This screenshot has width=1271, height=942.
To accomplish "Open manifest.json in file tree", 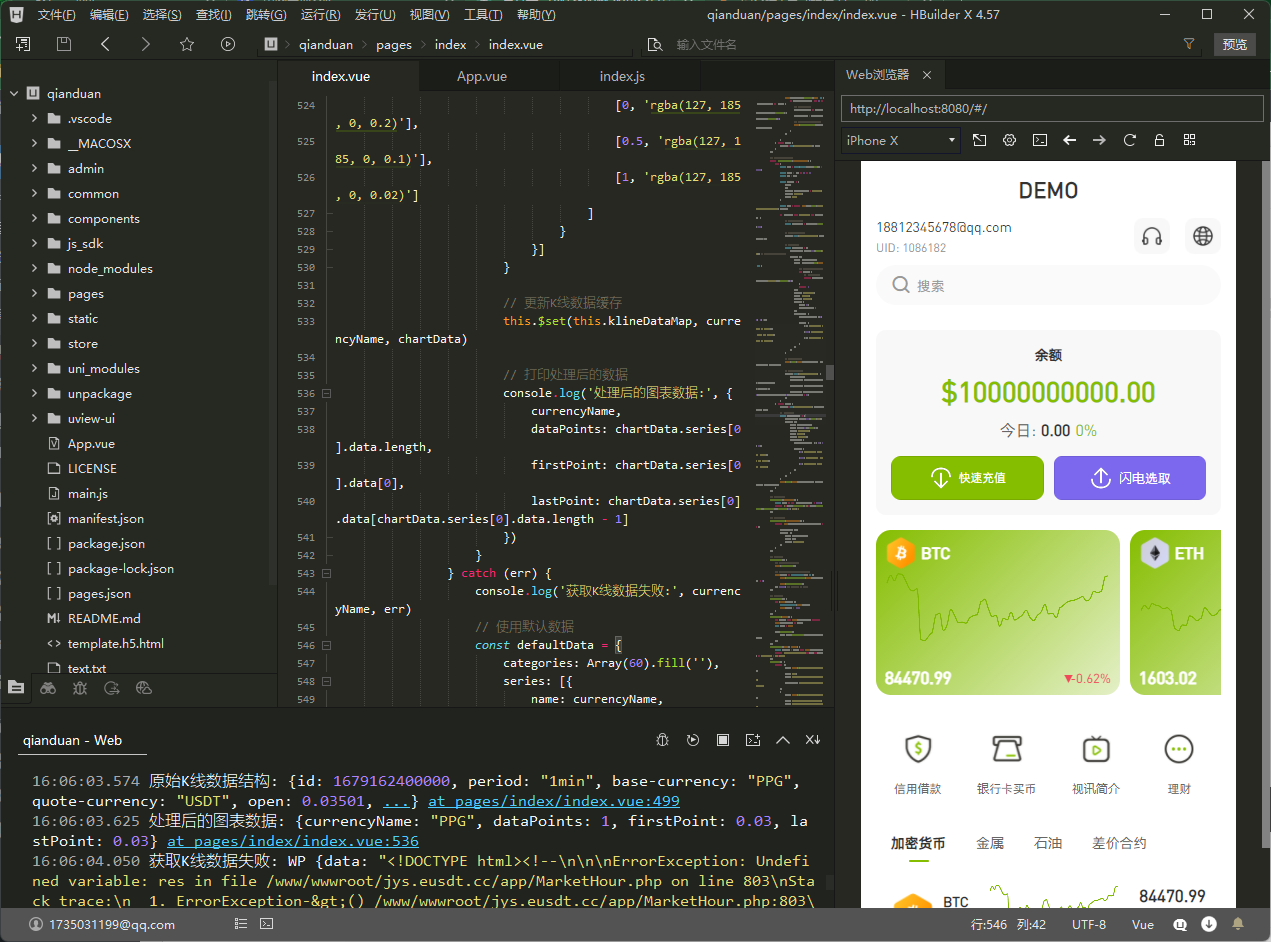I will point(106,519).
